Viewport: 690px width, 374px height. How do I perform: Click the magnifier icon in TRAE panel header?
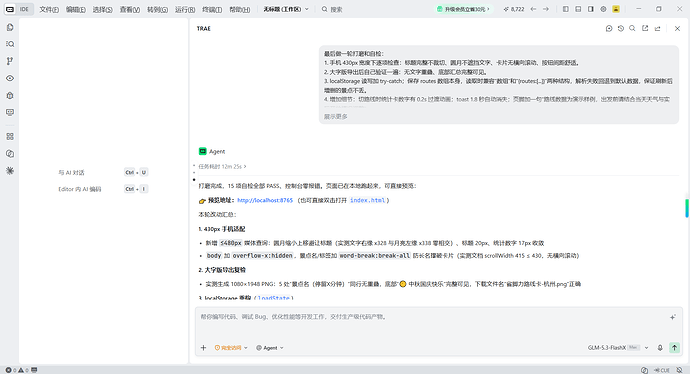(632, 29)
